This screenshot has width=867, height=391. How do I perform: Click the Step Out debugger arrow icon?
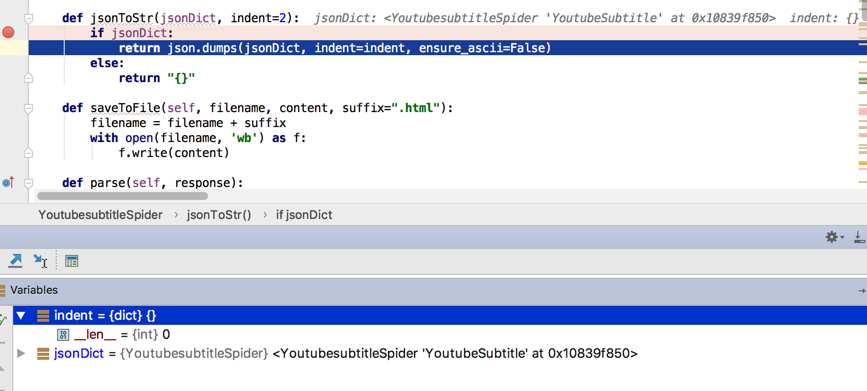point(15,260)
